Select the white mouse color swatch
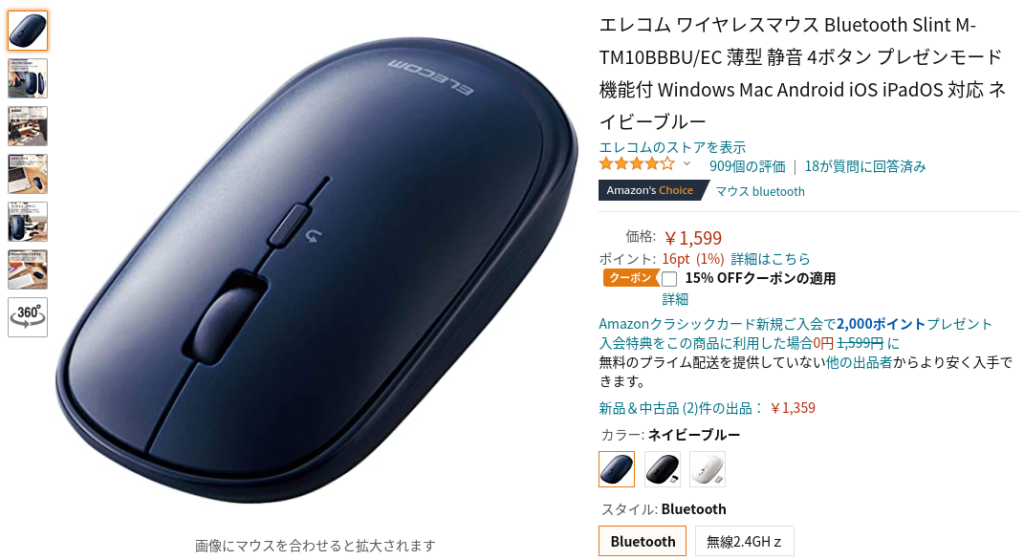Viewport: 1024px width, 560px height. tap(707, 469)
